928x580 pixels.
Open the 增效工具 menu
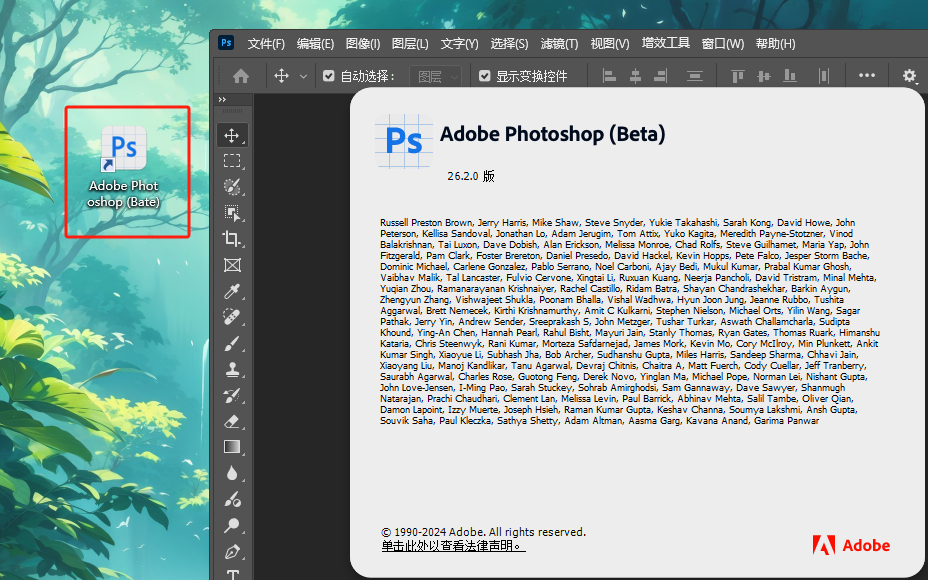666,43
